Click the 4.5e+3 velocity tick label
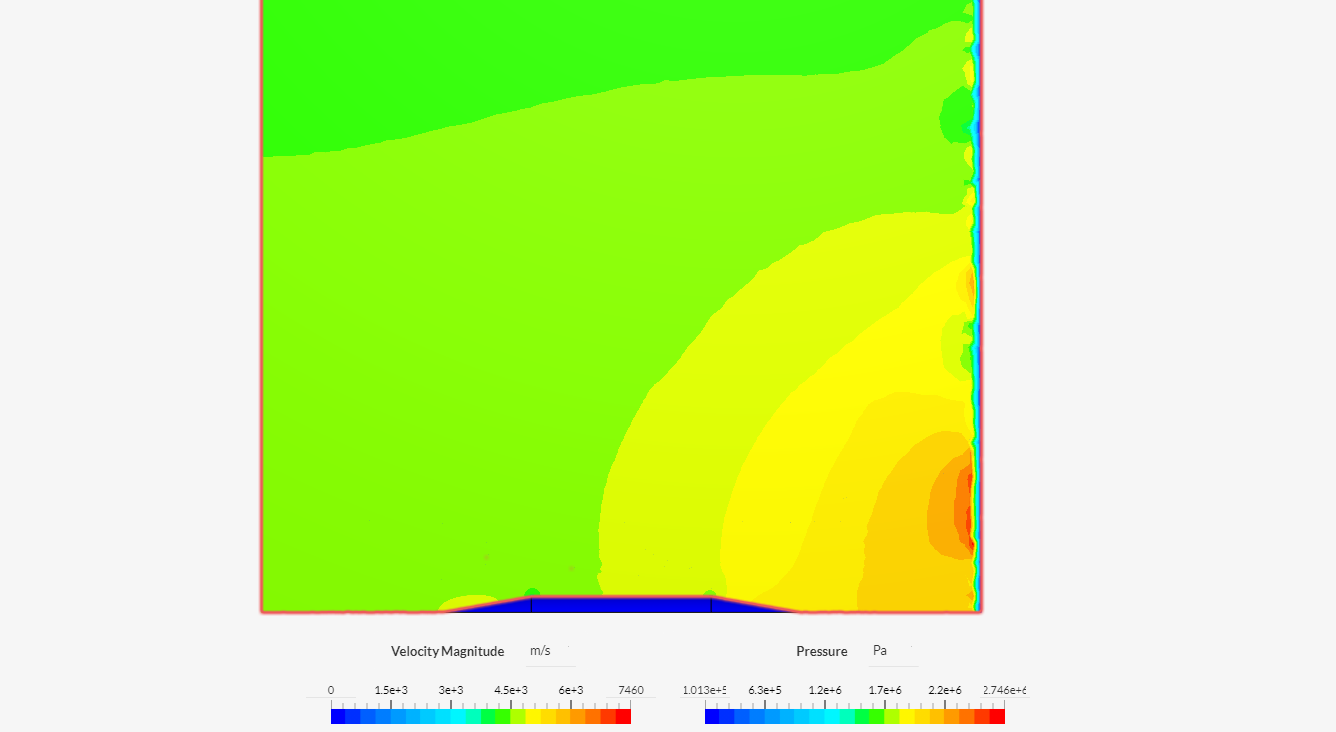The height and width of the screenshot is (732, 1336). click(x=511, y=690)
